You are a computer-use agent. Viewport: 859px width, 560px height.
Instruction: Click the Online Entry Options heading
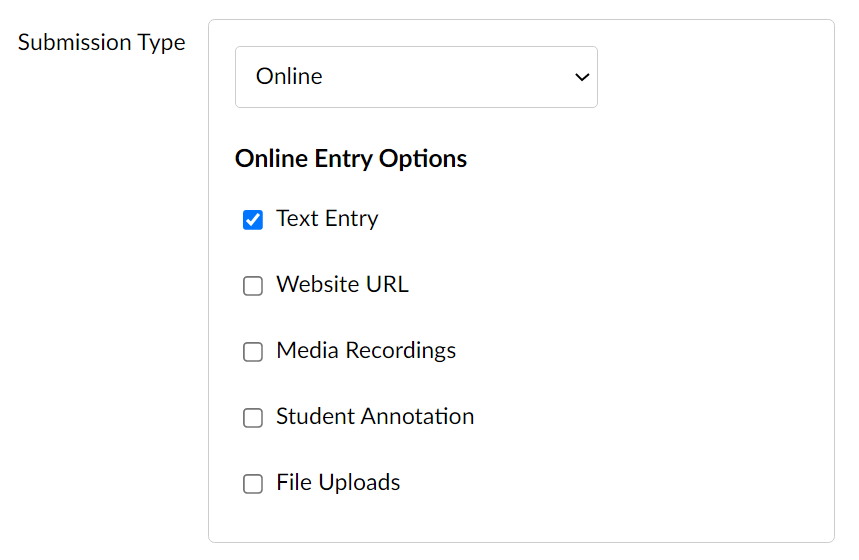coord(351,159)
